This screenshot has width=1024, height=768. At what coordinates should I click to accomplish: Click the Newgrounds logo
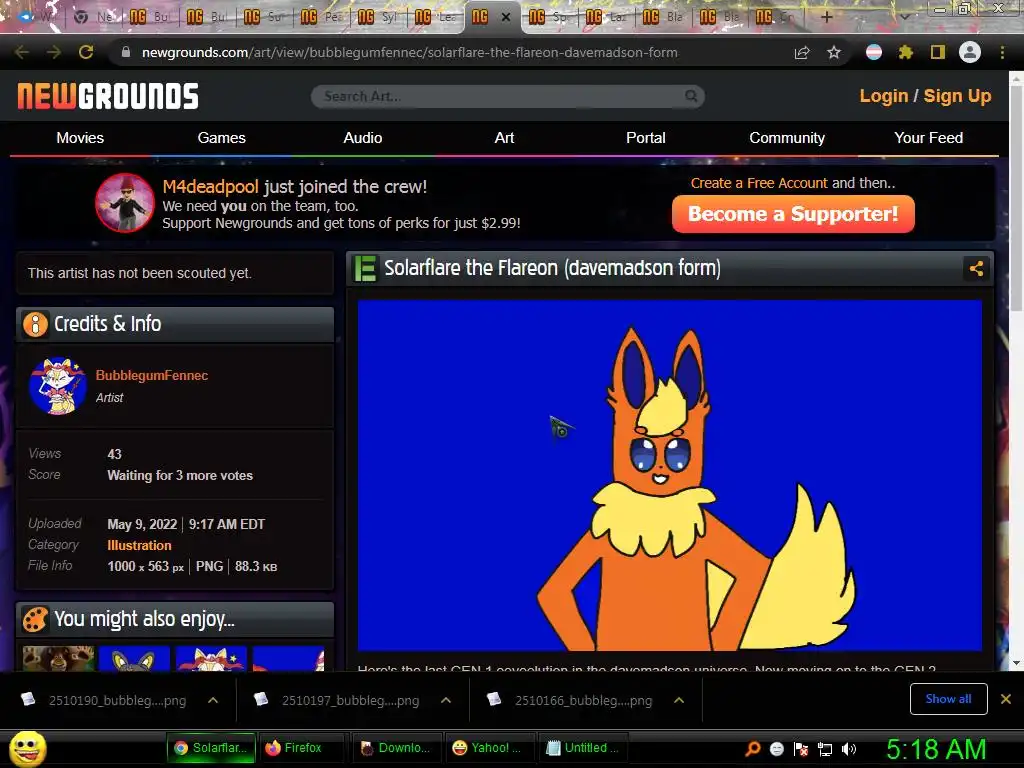click(x=108, y=96)
